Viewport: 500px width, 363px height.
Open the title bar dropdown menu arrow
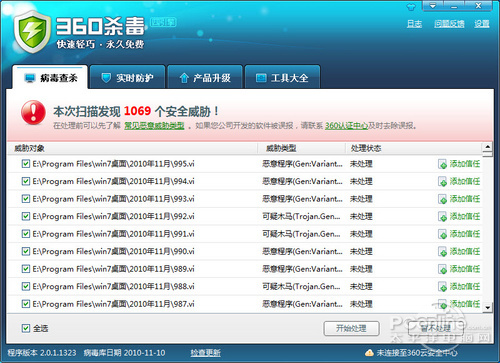pyautogui.click(x=433, y=6)
